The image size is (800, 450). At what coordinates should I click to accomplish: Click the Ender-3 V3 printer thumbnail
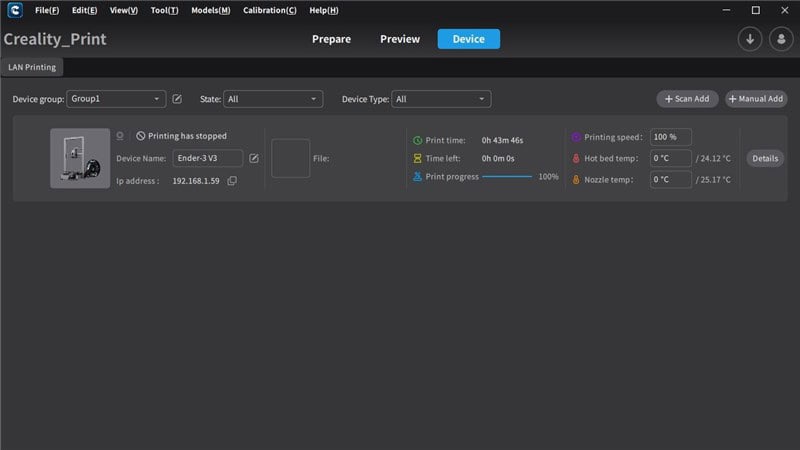coord(80,158)
